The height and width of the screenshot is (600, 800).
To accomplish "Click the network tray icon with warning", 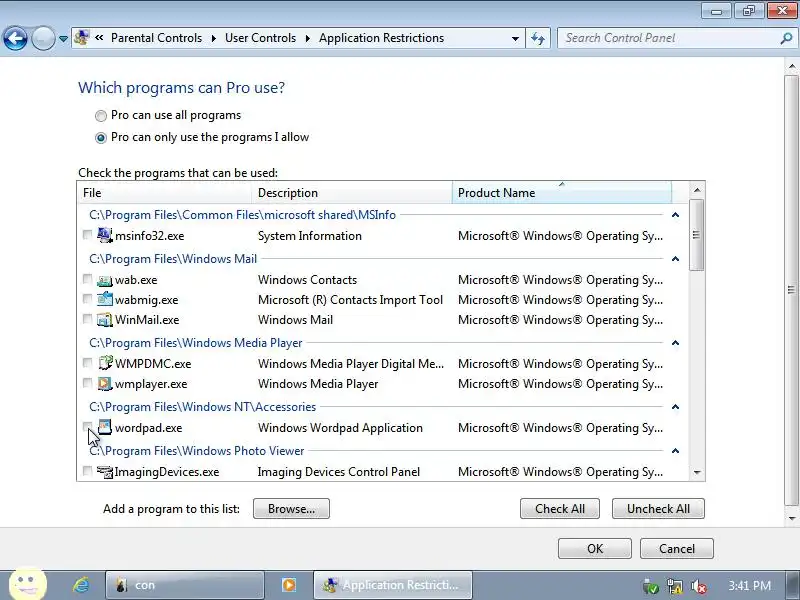I will (x=674, y=587).
